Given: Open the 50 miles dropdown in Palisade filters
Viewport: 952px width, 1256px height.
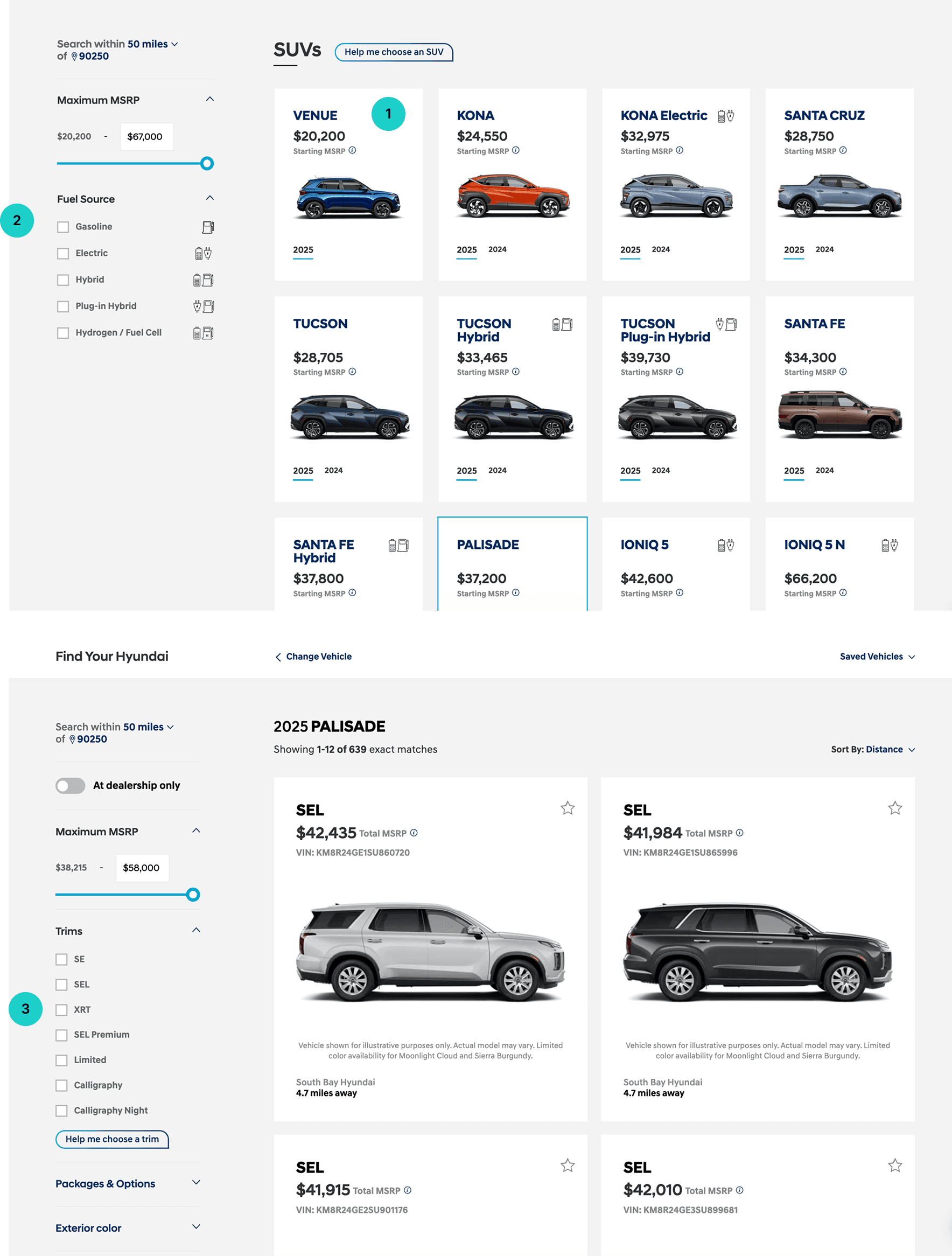Looking at the screenshot, I should tap(149, 727).
